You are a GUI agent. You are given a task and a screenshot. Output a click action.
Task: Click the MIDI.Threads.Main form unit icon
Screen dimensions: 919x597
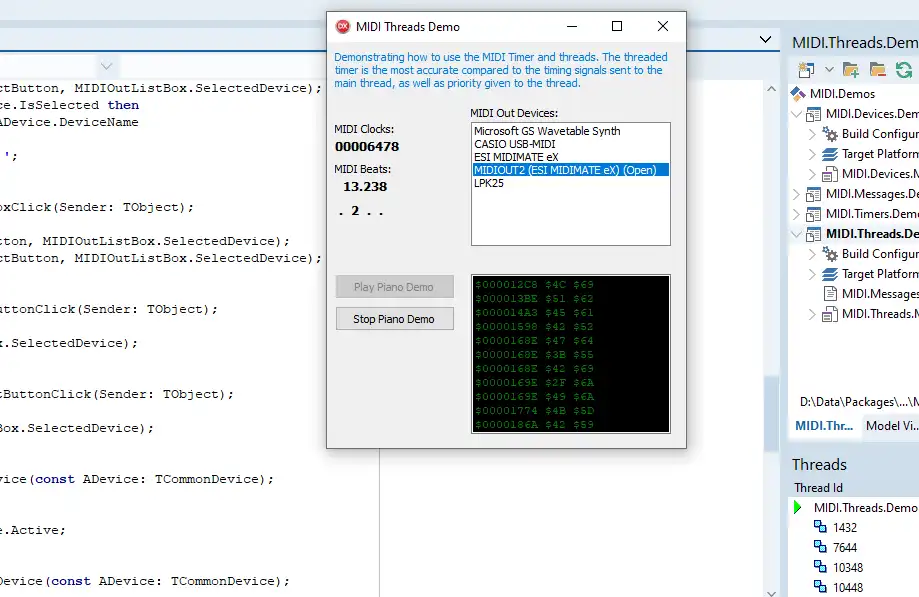[x=829, y=314]
